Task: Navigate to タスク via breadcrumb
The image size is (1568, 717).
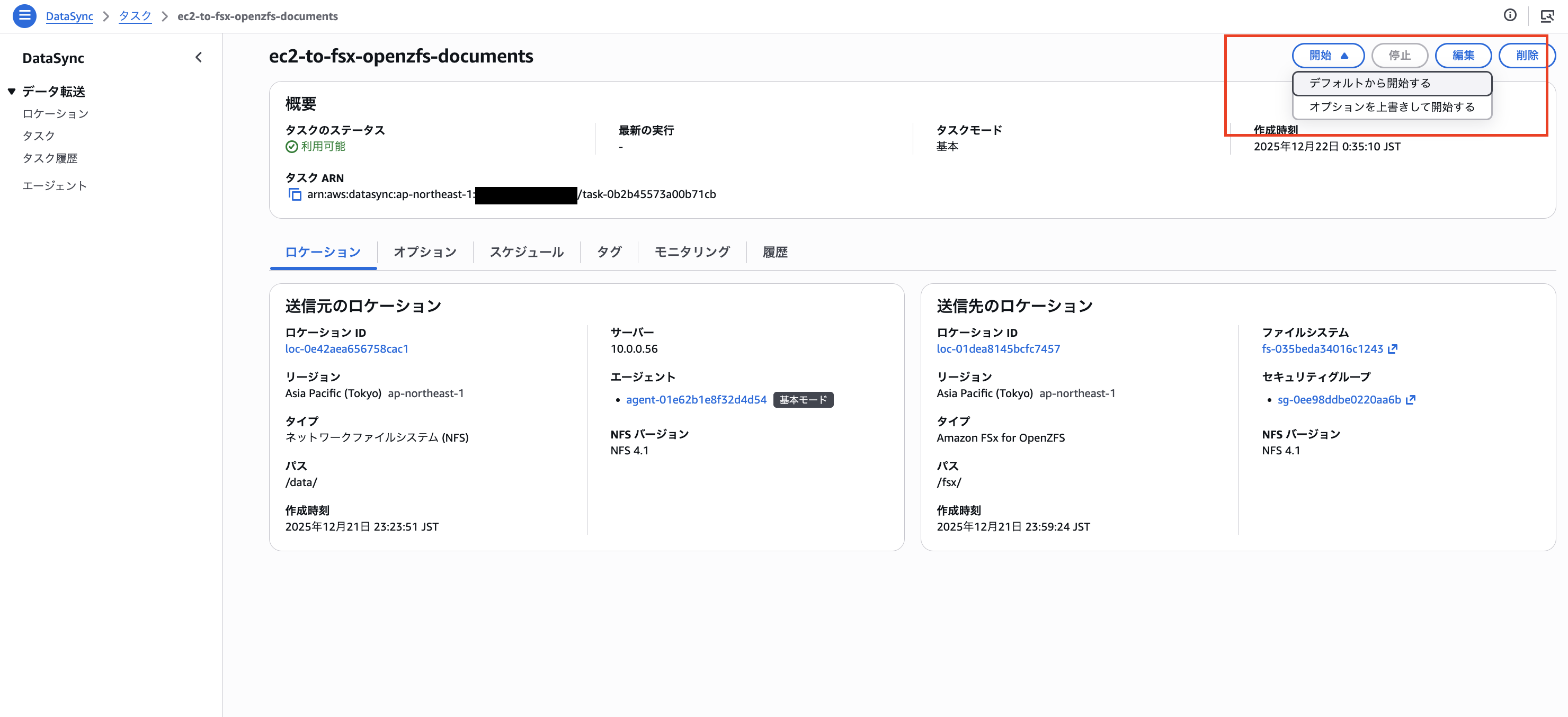Action: (135, 16)
